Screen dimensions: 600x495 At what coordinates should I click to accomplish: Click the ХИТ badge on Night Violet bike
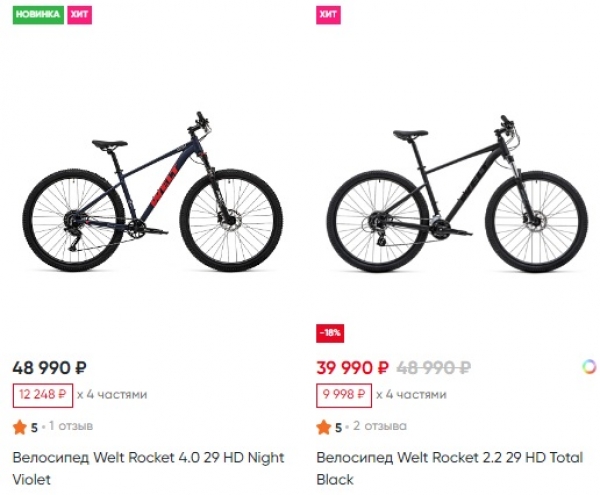click(79, 16)
